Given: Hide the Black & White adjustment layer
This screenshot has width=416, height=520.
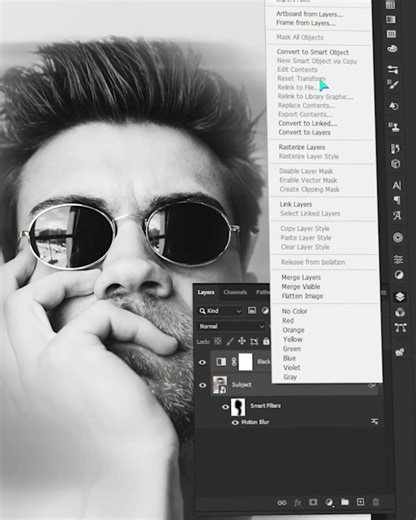Looking at the screenshot, I should [202, 362].
